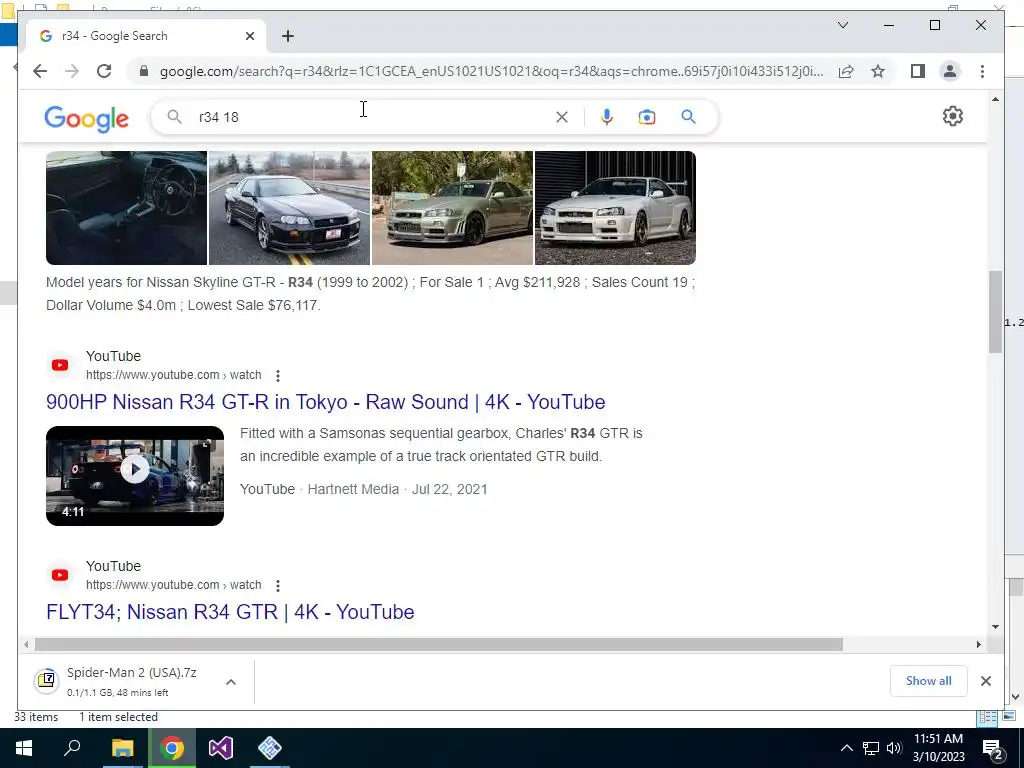Search by image camera icon
Viewport: 1024px width, 768px height.
coord(647,117)
